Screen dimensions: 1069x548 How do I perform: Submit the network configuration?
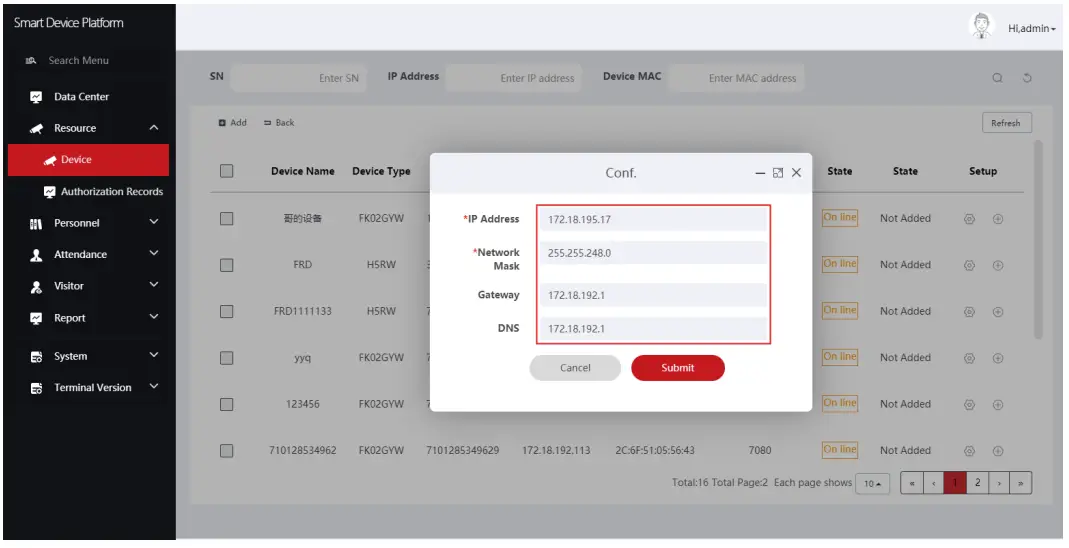pos(678,368)
